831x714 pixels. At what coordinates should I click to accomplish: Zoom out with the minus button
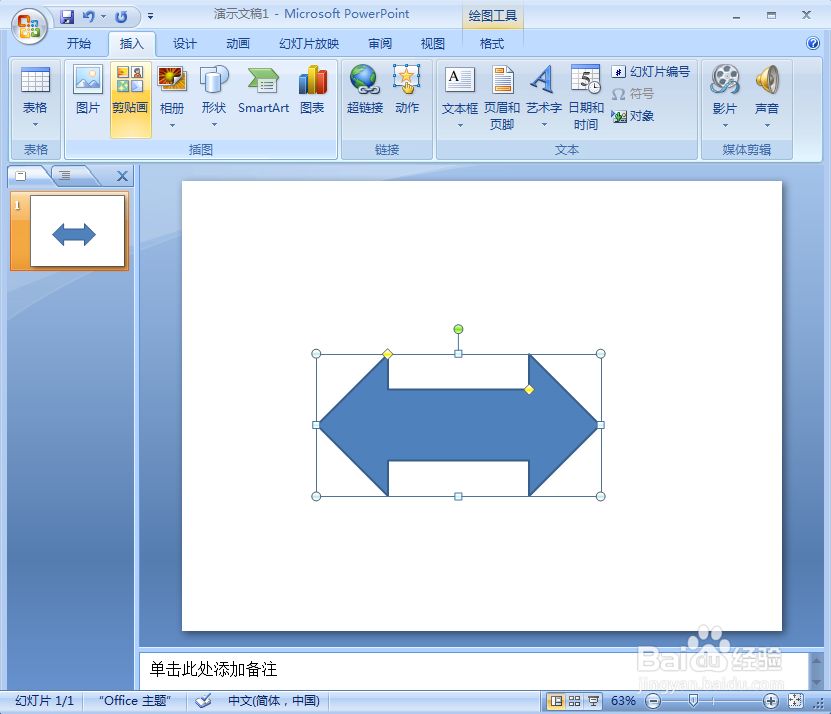(653, 701)
